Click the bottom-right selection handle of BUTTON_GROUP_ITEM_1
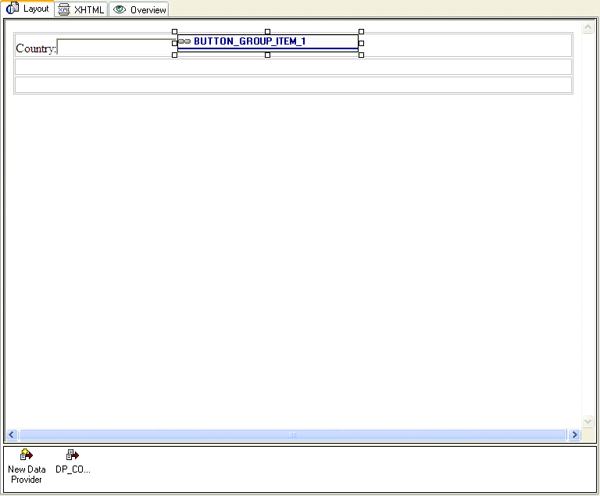The image size is (600, 496). pyautogui.click(x=361, y=55)
